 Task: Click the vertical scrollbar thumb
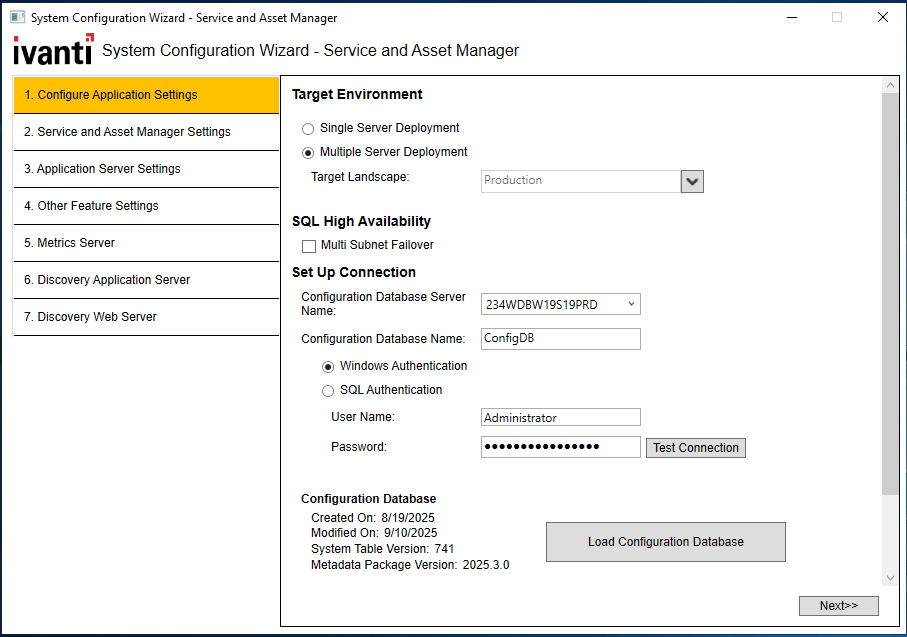890,295
